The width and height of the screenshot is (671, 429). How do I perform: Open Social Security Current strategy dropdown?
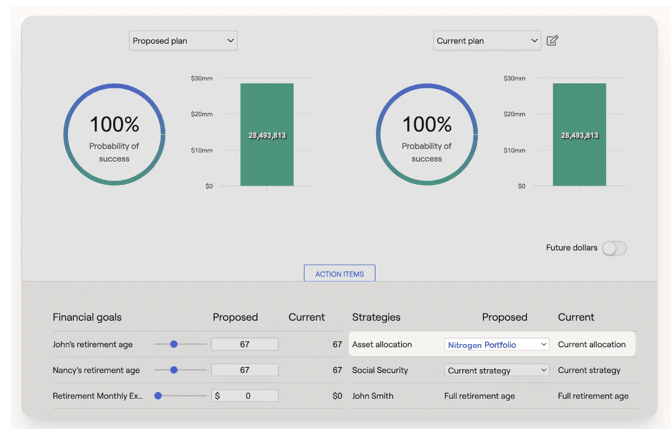497,371
